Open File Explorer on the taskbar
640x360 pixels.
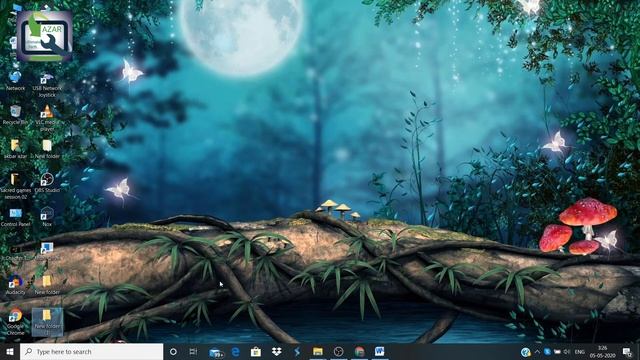tap(318, 351)
